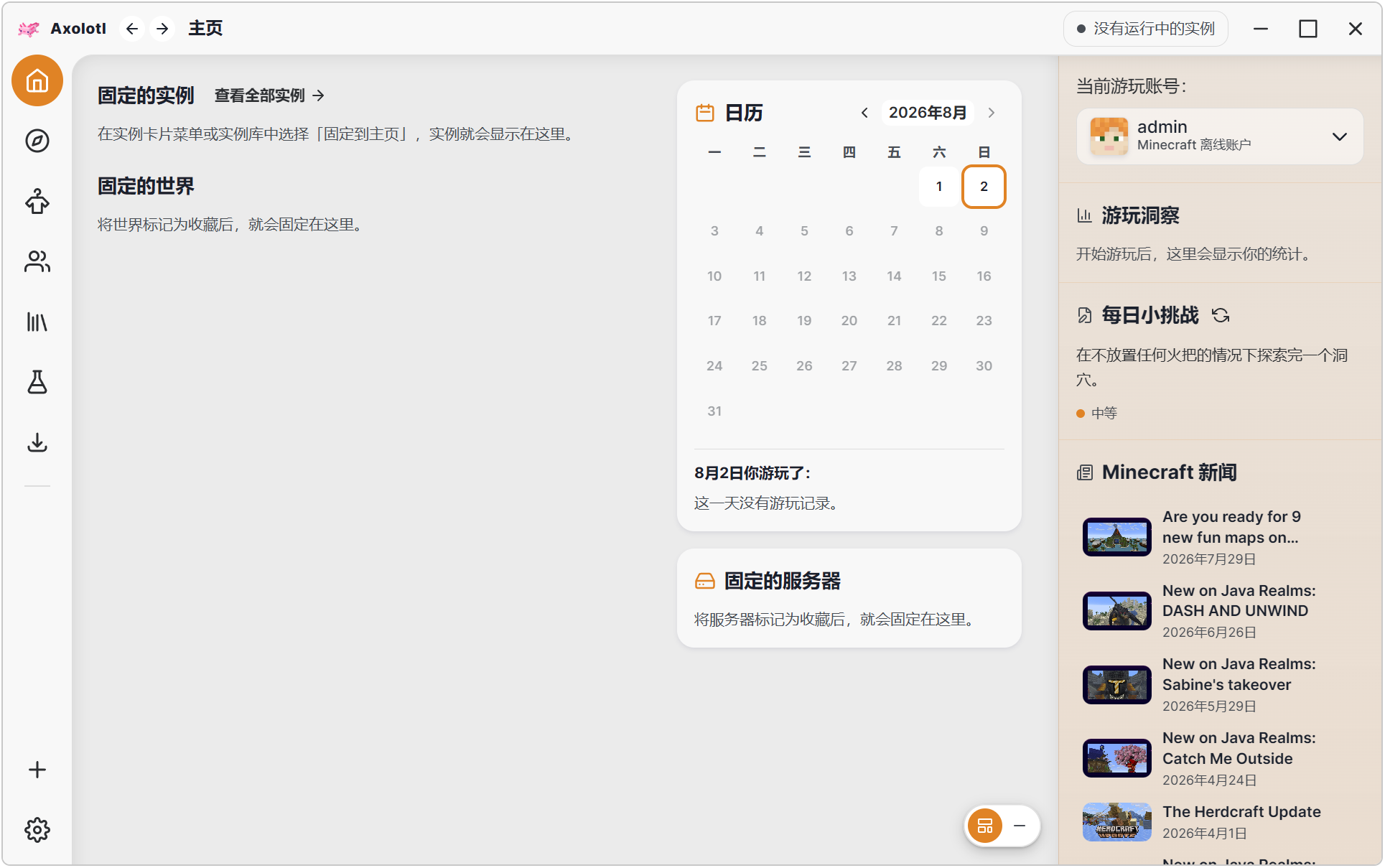Click thumbnail of the 9 new fun maps news
The height and width of the screenshot is (868, 1385).
pyautogui.click(x=1117, y=537)
